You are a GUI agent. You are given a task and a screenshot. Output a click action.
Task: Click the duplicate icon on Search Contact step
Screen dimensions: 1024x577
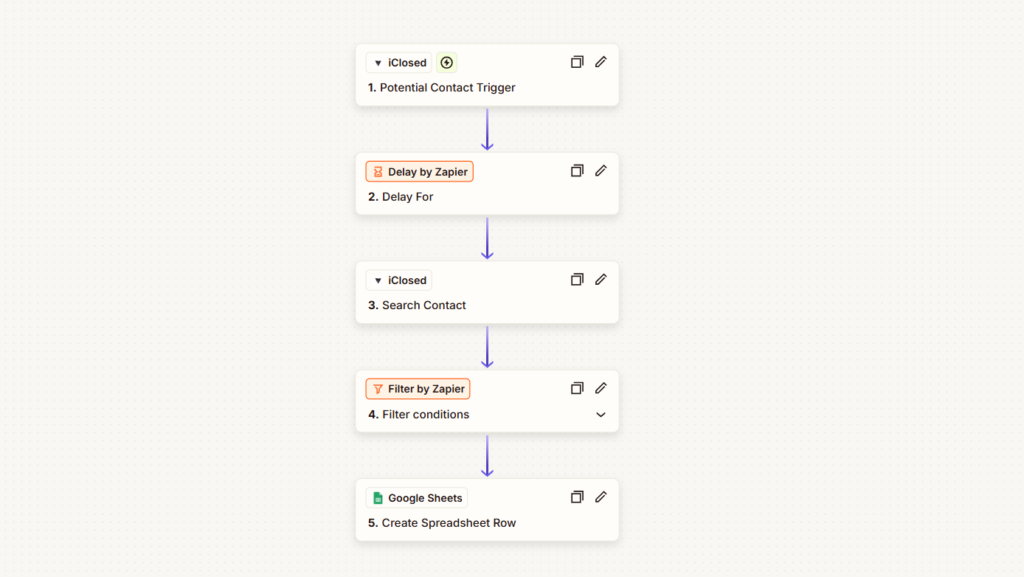[577, 280]
